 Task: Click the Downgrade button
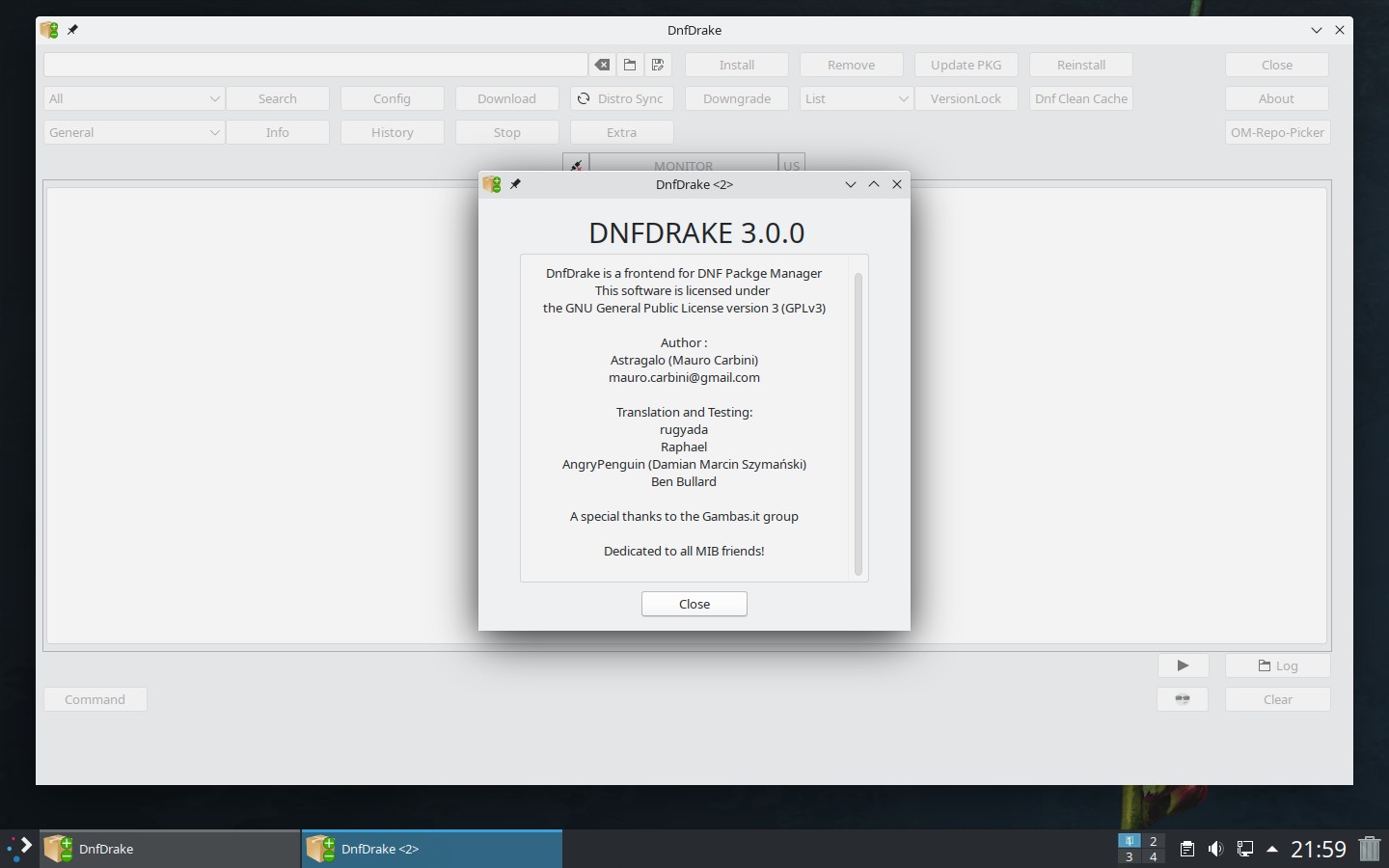pos(737,98)
